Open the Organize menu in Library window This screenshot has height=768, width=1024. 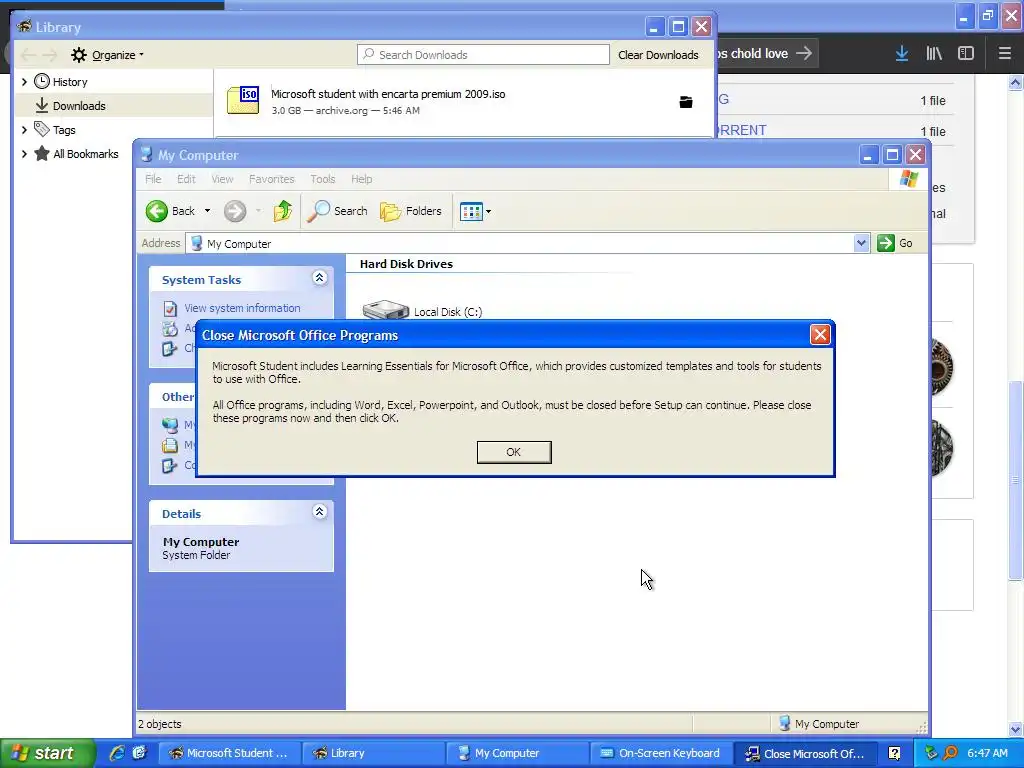pyautogui.click(x=108, y=55)
